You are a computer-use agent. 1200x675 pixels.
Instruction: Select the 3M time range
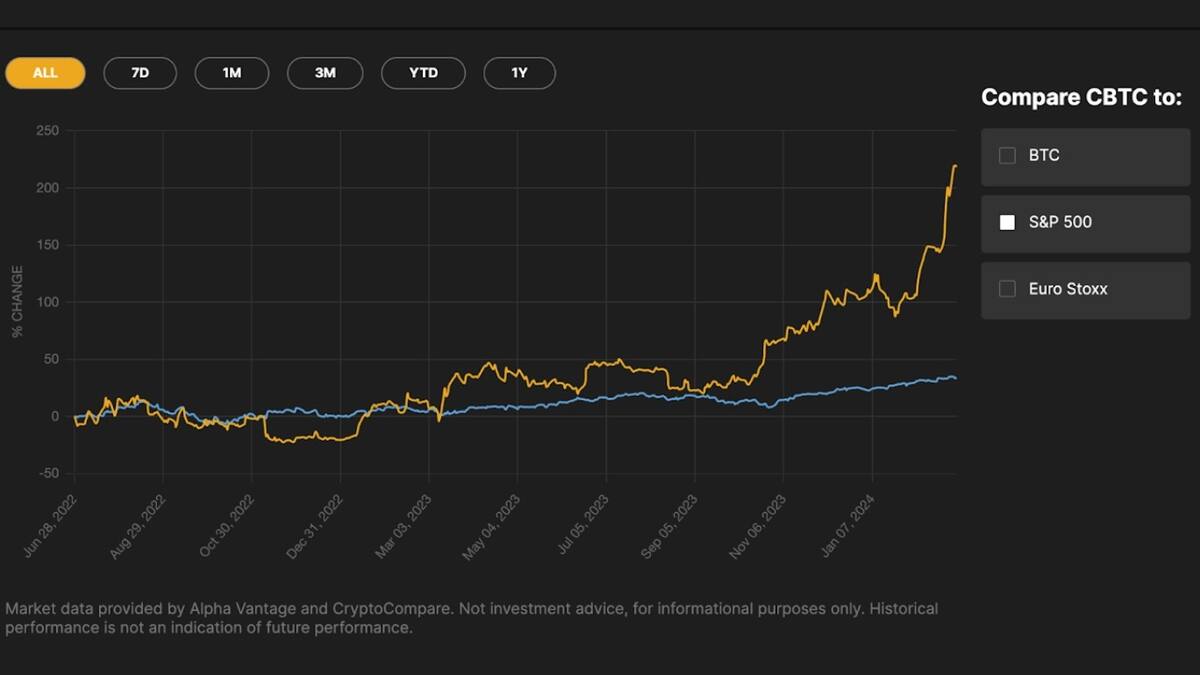pos(324,72)
